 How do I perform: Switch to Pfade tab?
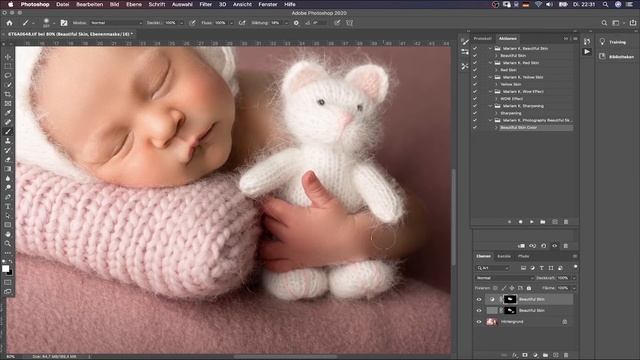coord(524,256)
